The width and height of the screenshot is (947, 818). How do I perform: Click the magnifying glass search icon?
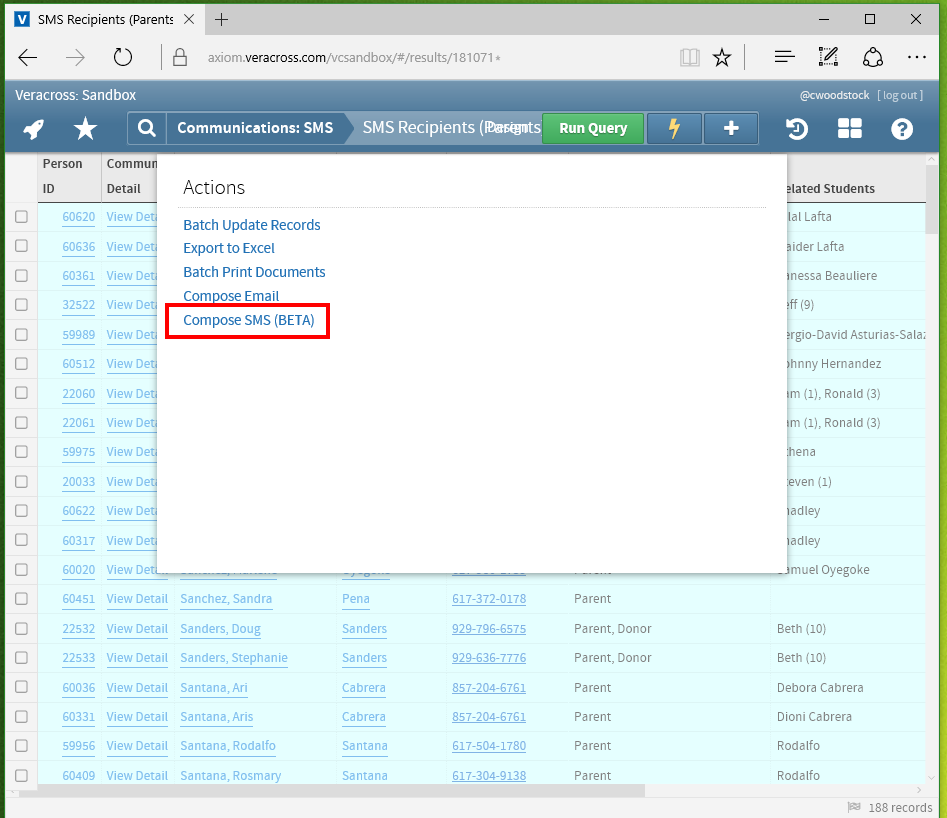click(x=147, y=128)
